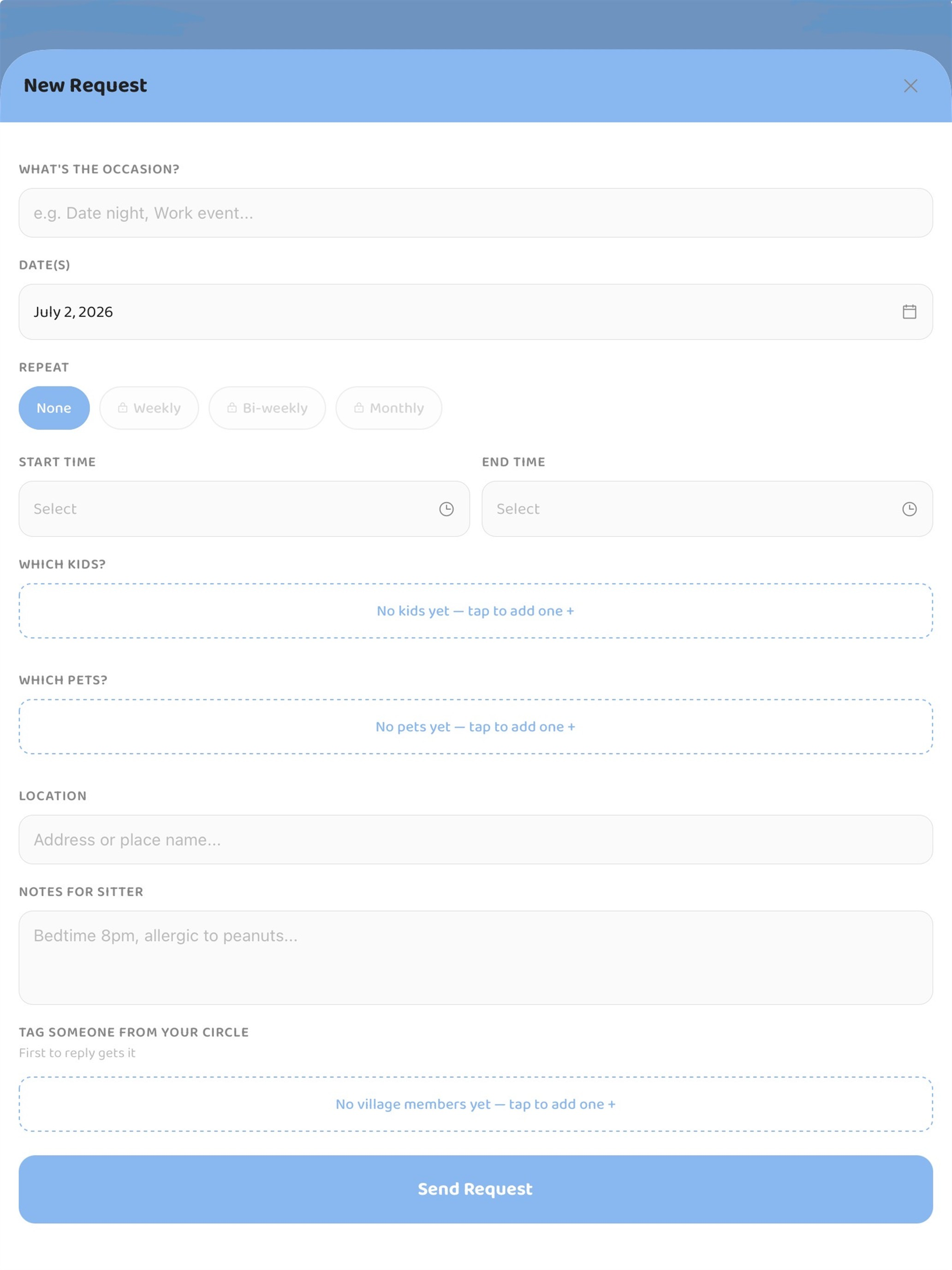Click the lock icon on Bi-weekly
The width and height of the screenshot is (952, 1270).
pos(232,407)
